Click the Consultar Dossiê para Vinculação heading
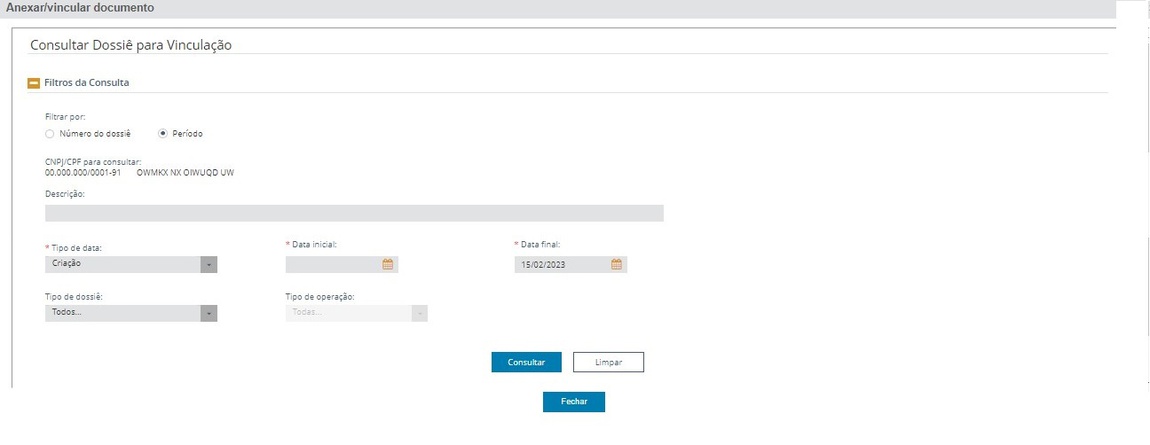This screenshot has width=1150, height=445. point(131,45)
